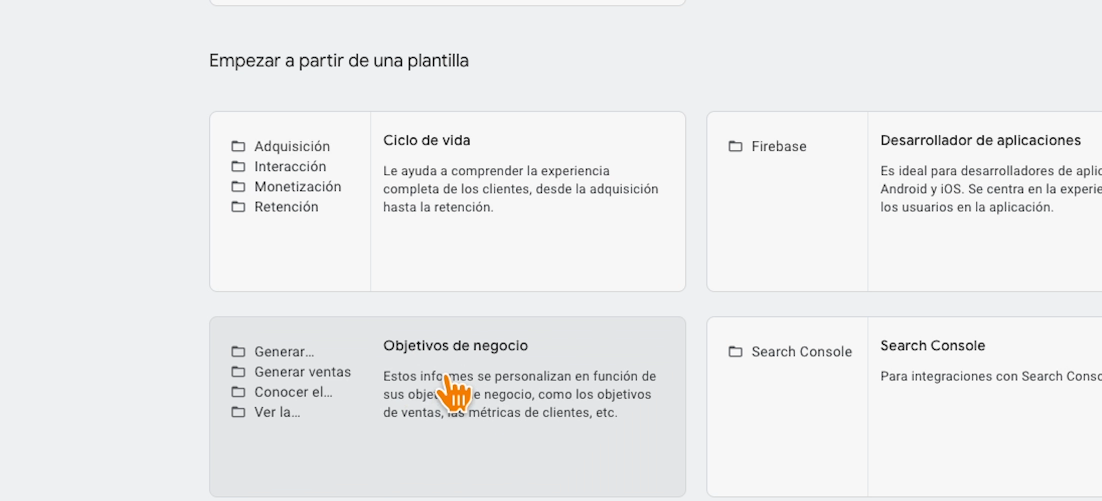The width and height of the screenshot is (1102, 501).
Task: Click the Search Console folder icon
Action: coord(735,352)
